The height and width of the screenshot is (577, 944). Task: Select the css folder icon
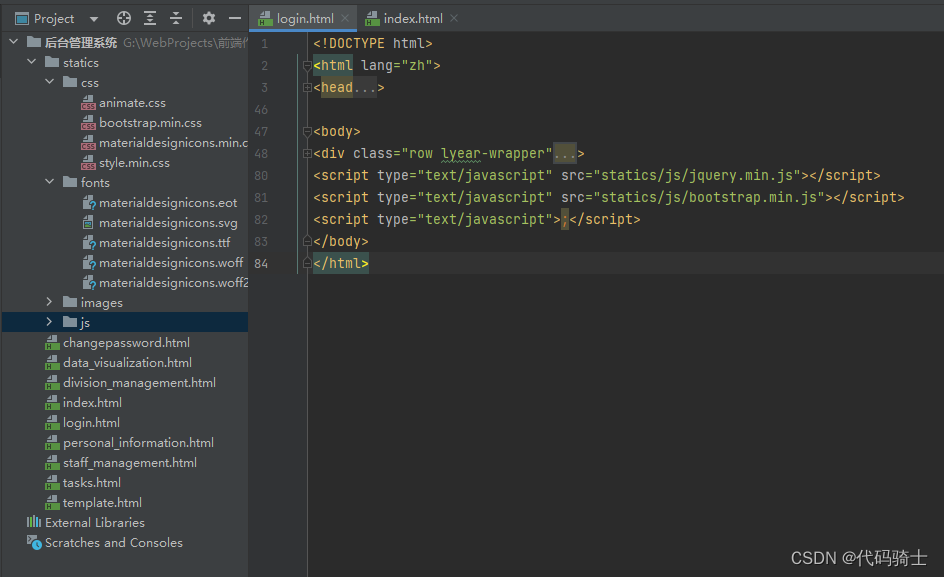pos(70,82)
